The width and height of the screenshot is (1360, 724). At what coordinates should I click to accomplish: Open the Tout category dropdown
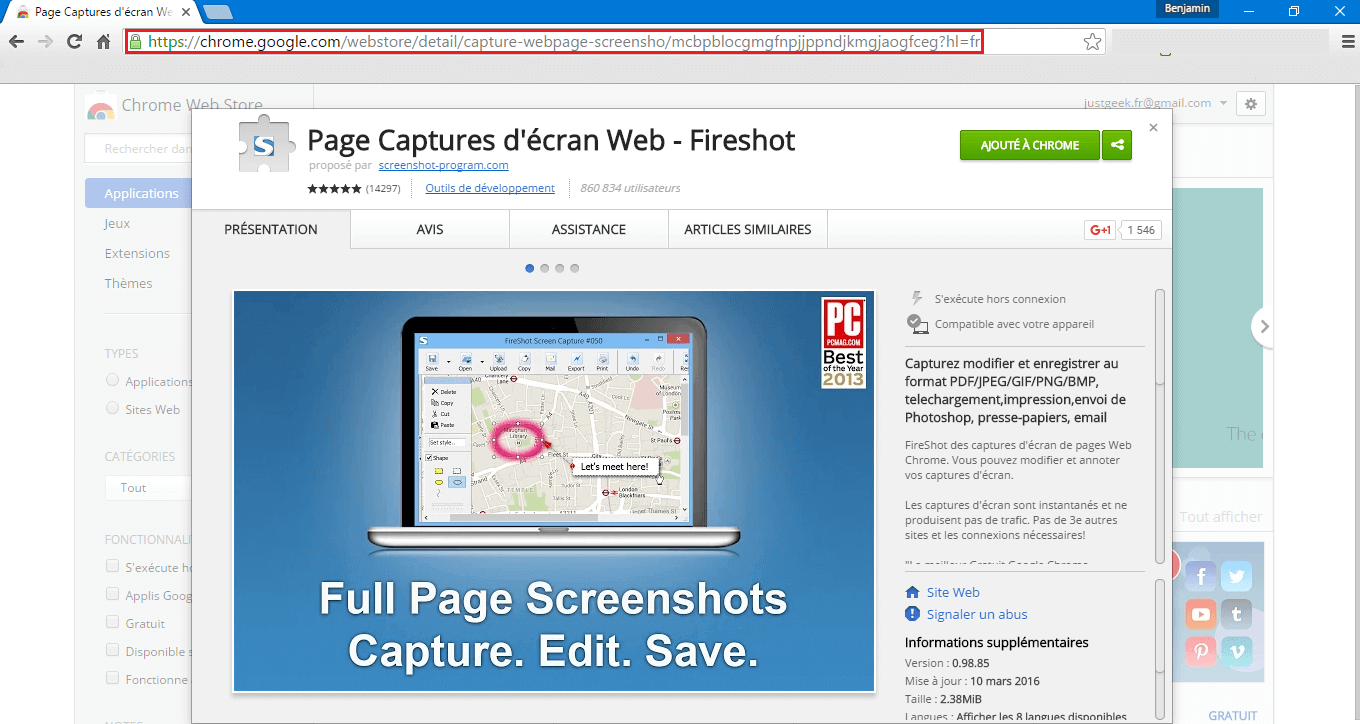pos(148,488)
